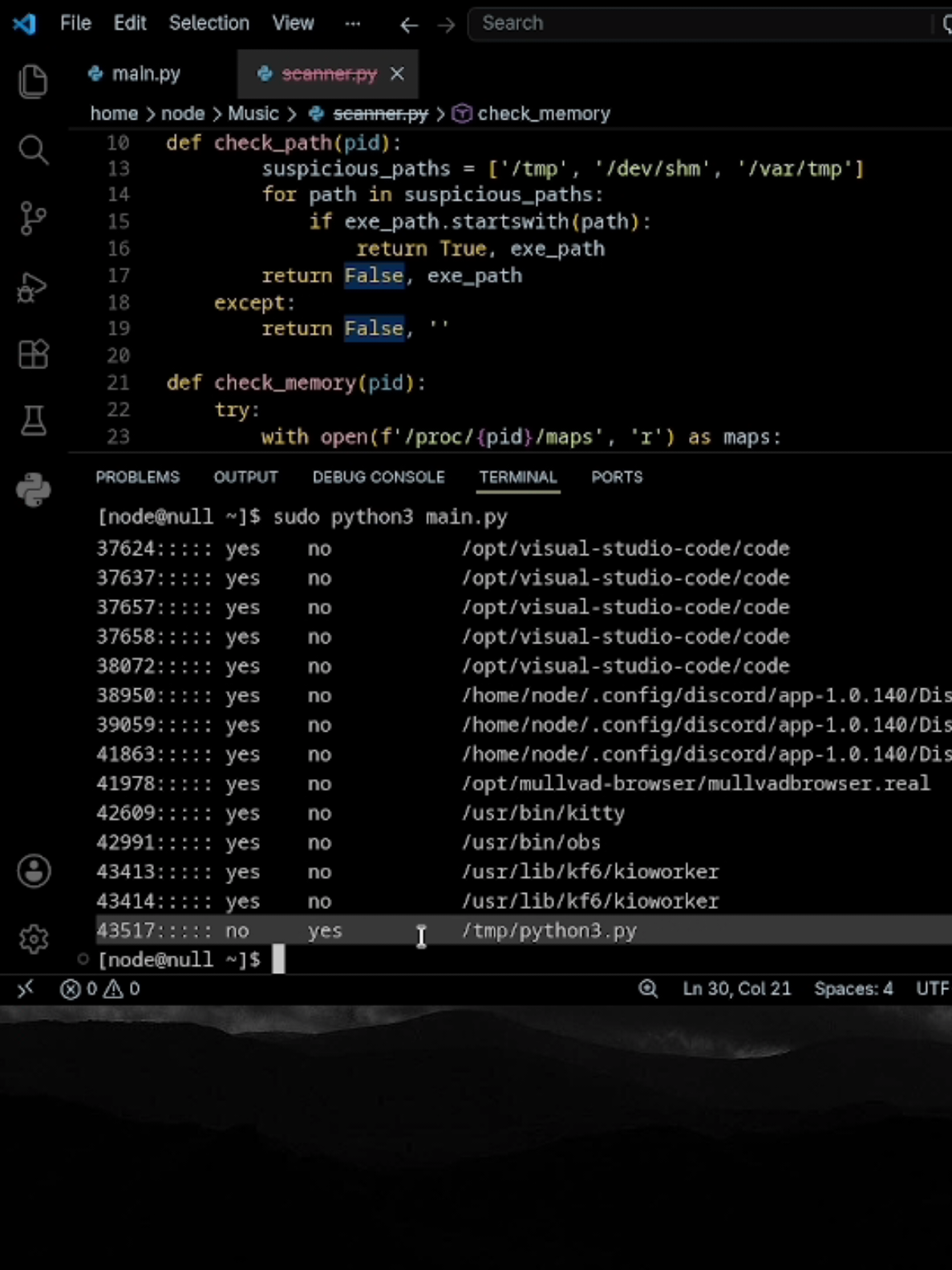Image resolution: width=952 pixels, height=1270 pixels.
Task: Click the home breadcrumb segment
Action: click(x=114, y=114)
